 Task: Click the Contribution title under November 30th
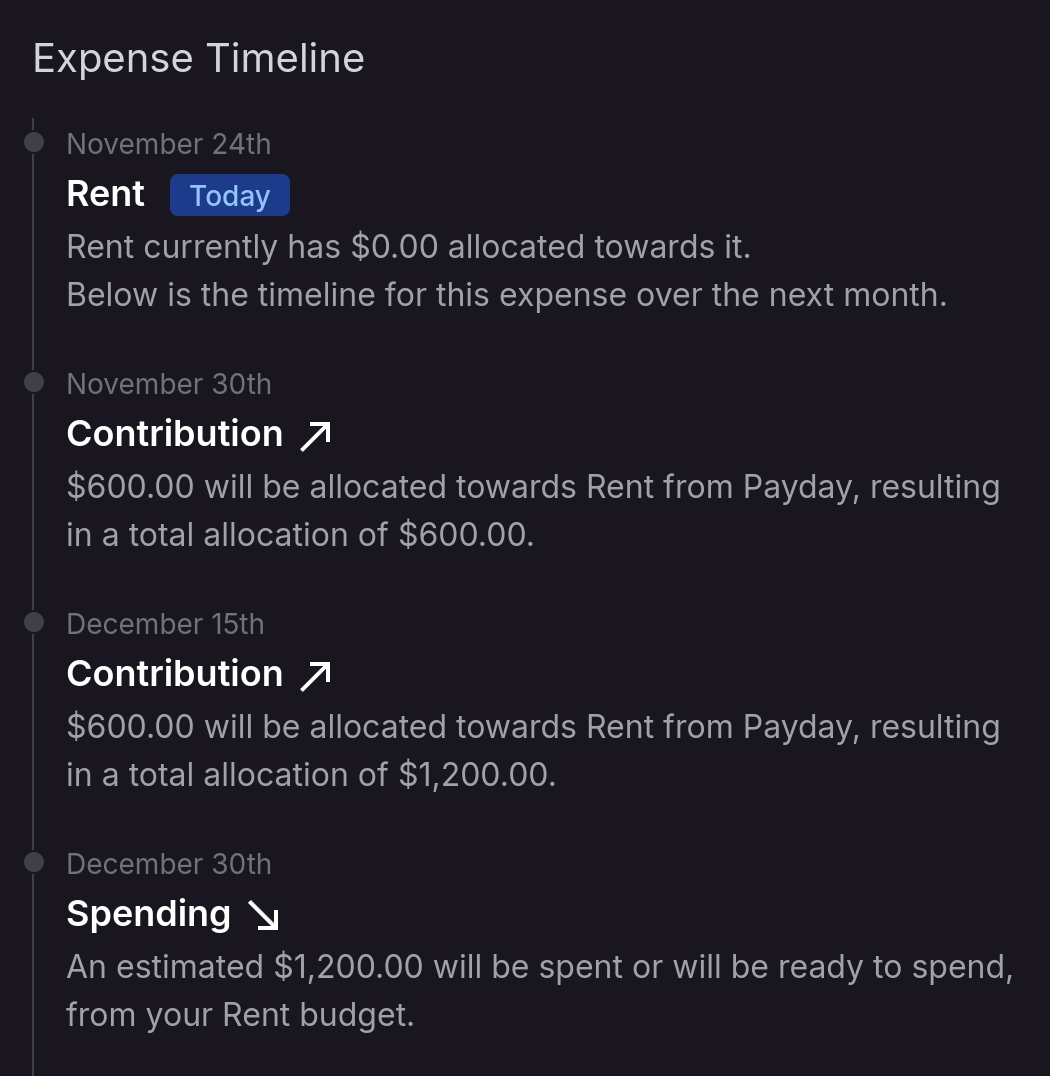point(174,433)
